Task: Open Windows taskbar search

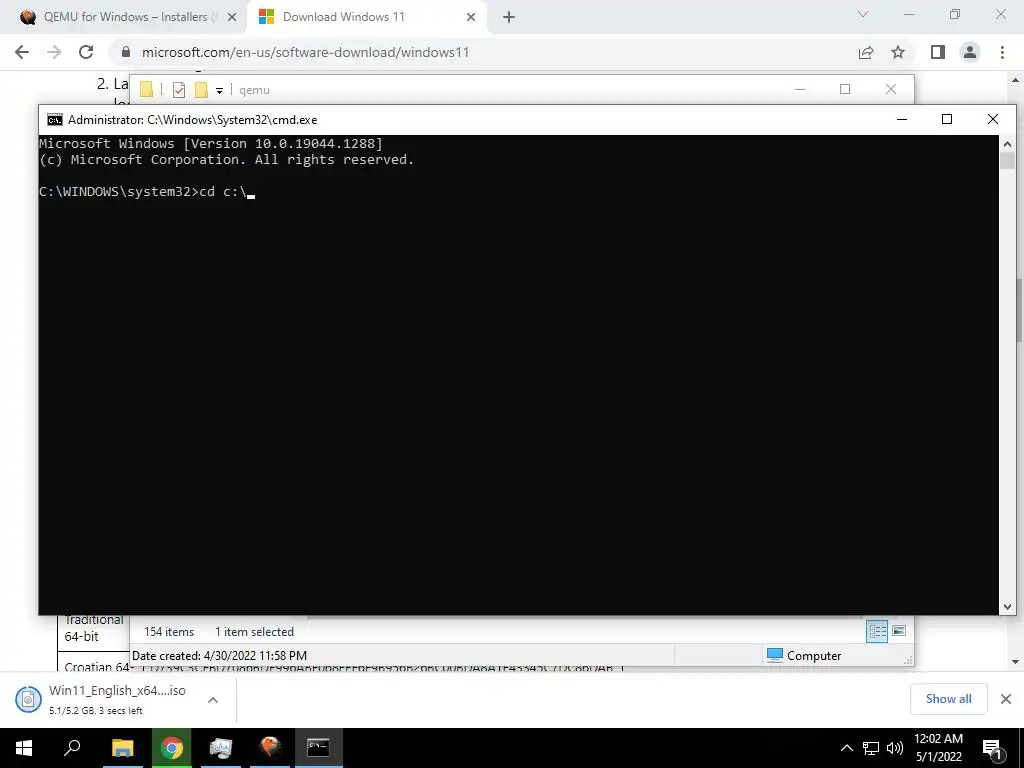Action: [x=72, y=748]
